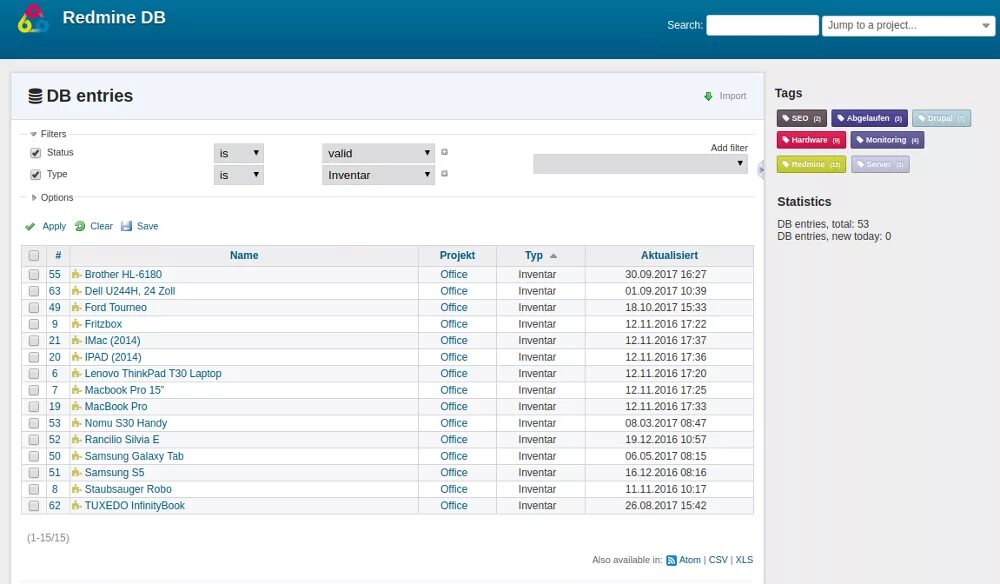Click the entry icon beside TUXEDO InfinityBook
Image resolution: width=1000 pixels, height=584 pixels.
click(x=77, y=506)
